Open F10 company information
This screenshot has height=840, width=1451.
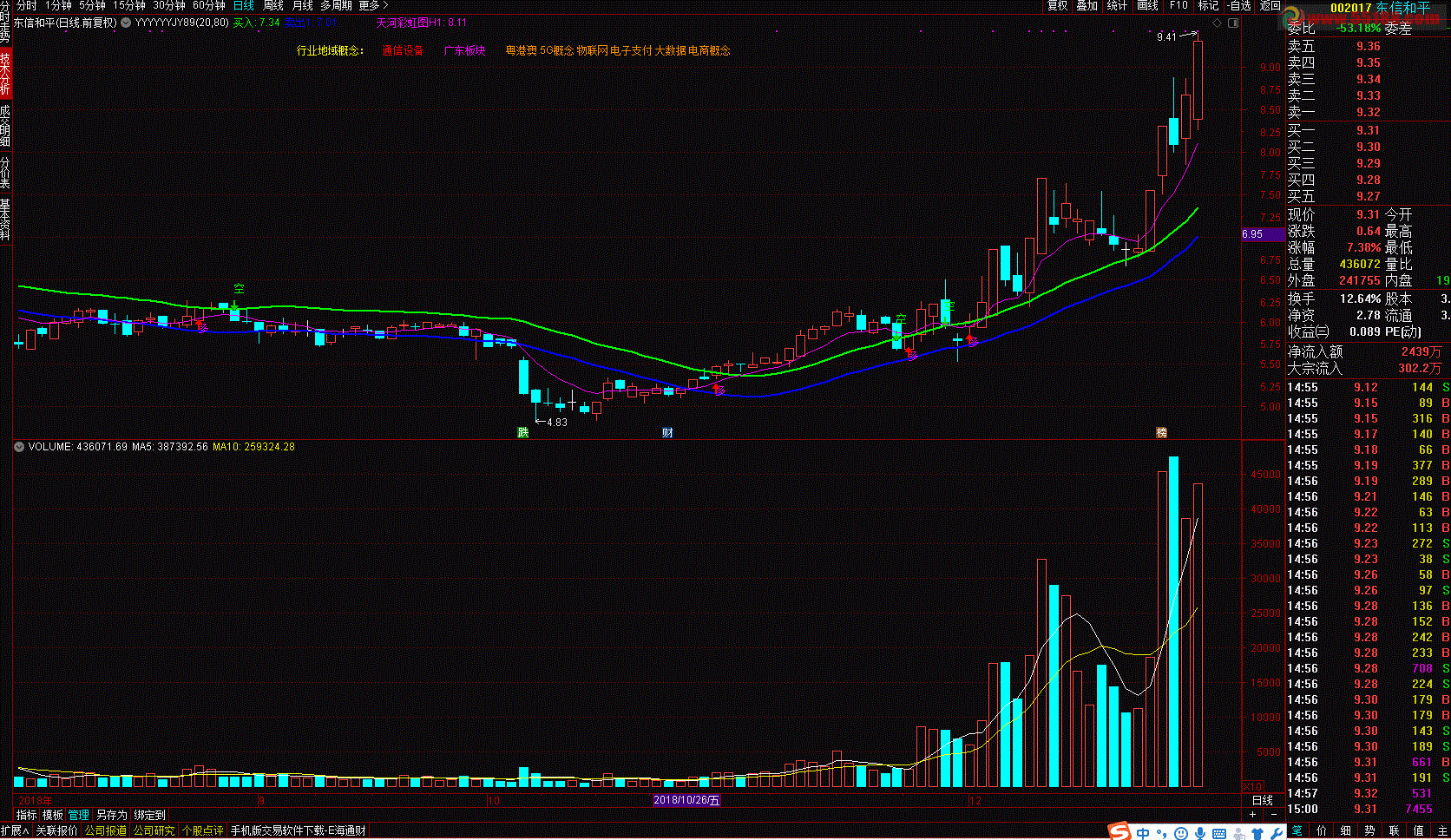(x=1179, y=5)
